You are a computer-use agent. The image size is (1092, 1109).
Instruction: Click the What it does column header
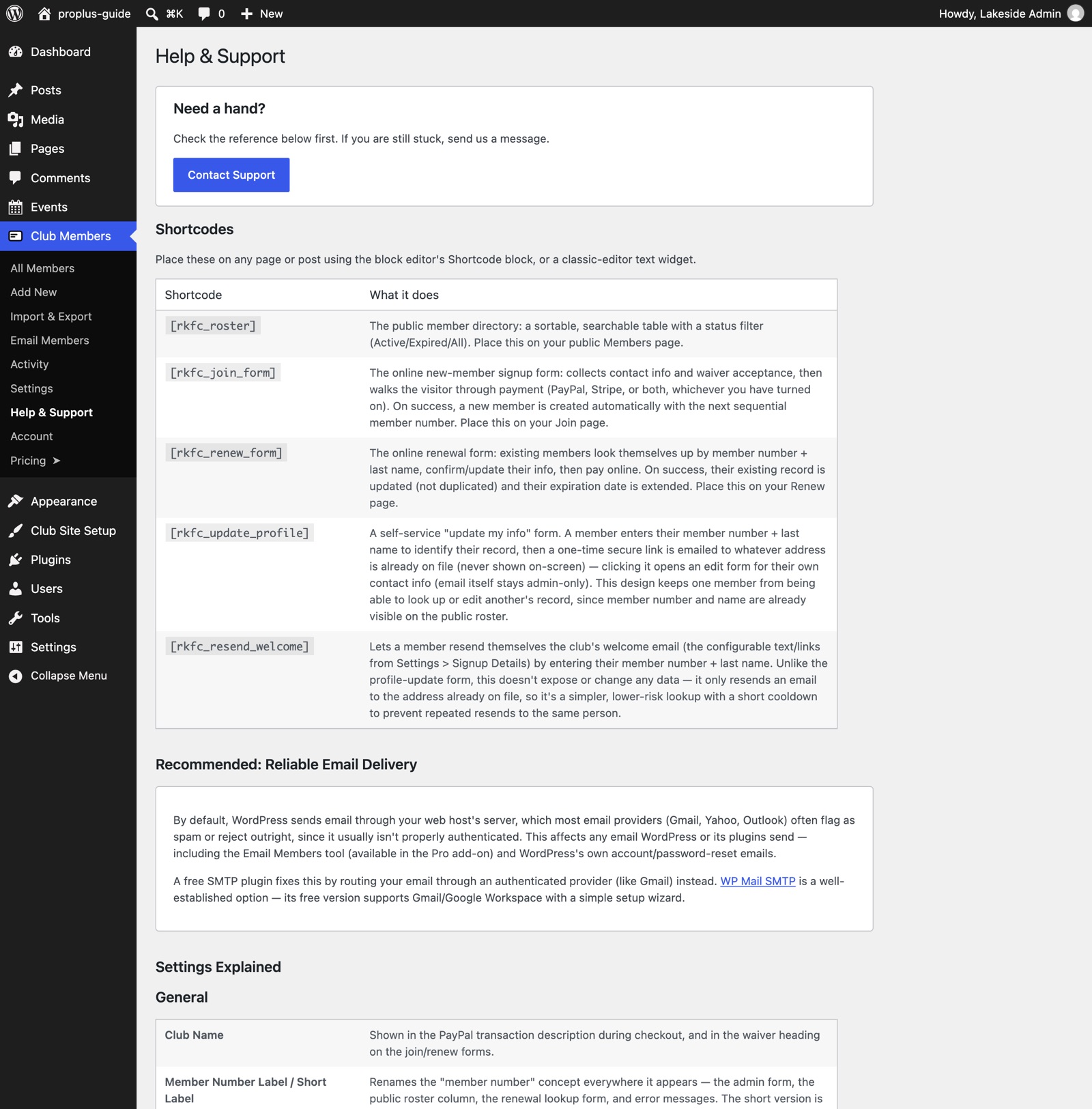coord(404,295)
